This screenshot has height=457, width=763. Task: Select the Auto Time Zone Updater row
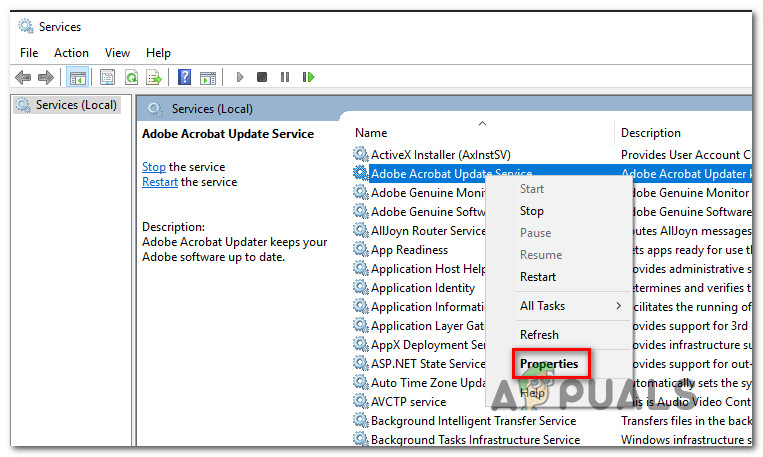pos(428,383)
